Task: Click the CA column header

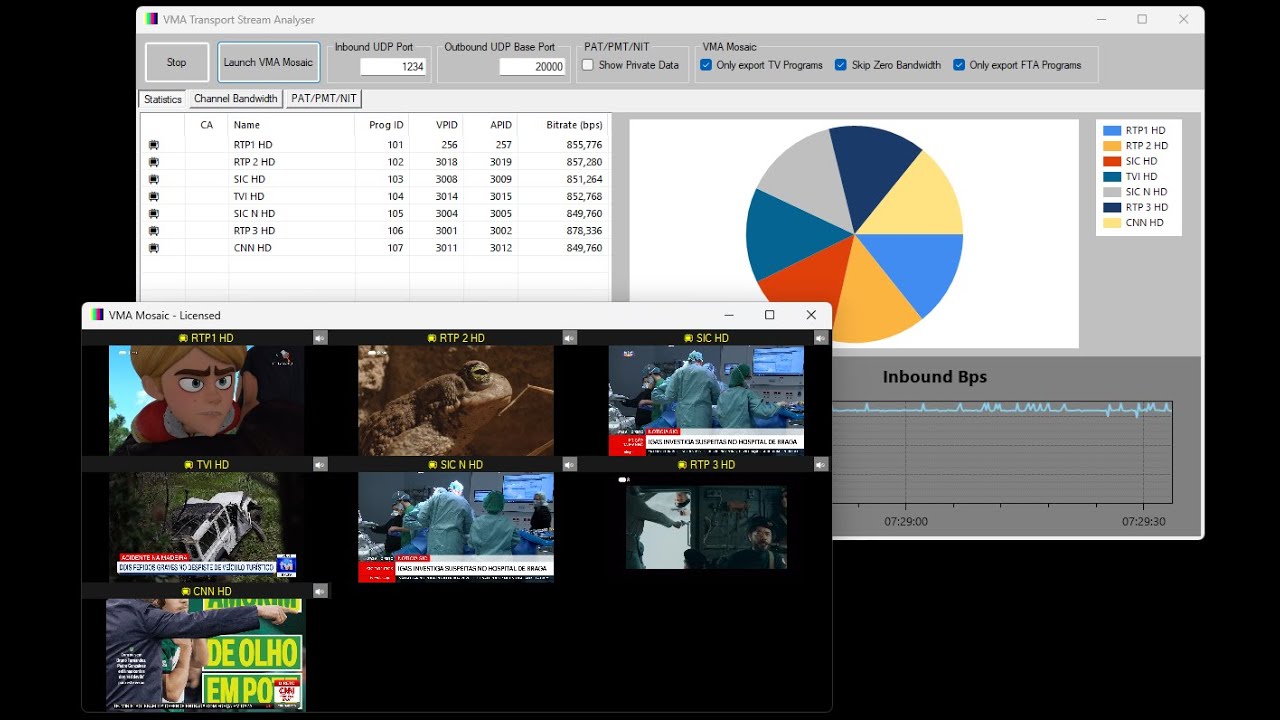Action: pos(207,125)
